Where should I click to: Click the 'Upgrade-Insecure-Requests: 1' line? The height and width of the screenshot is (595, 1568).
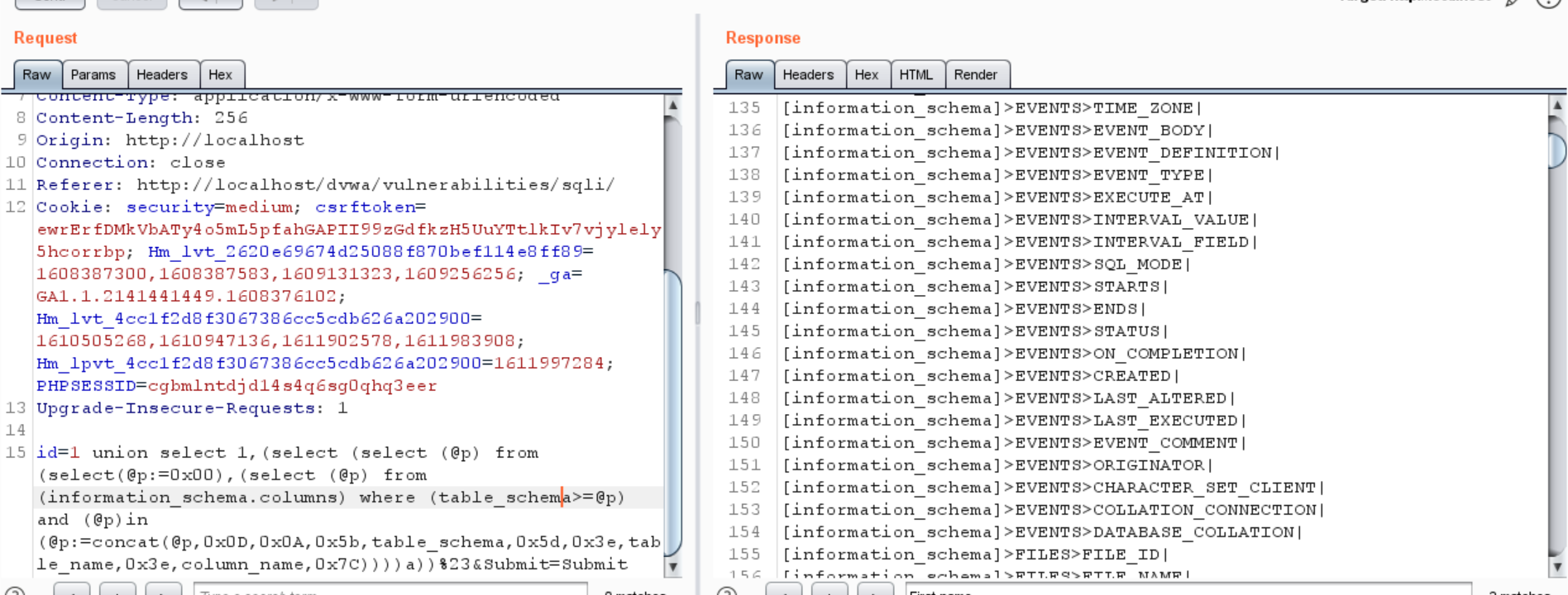tap(192, 408)
